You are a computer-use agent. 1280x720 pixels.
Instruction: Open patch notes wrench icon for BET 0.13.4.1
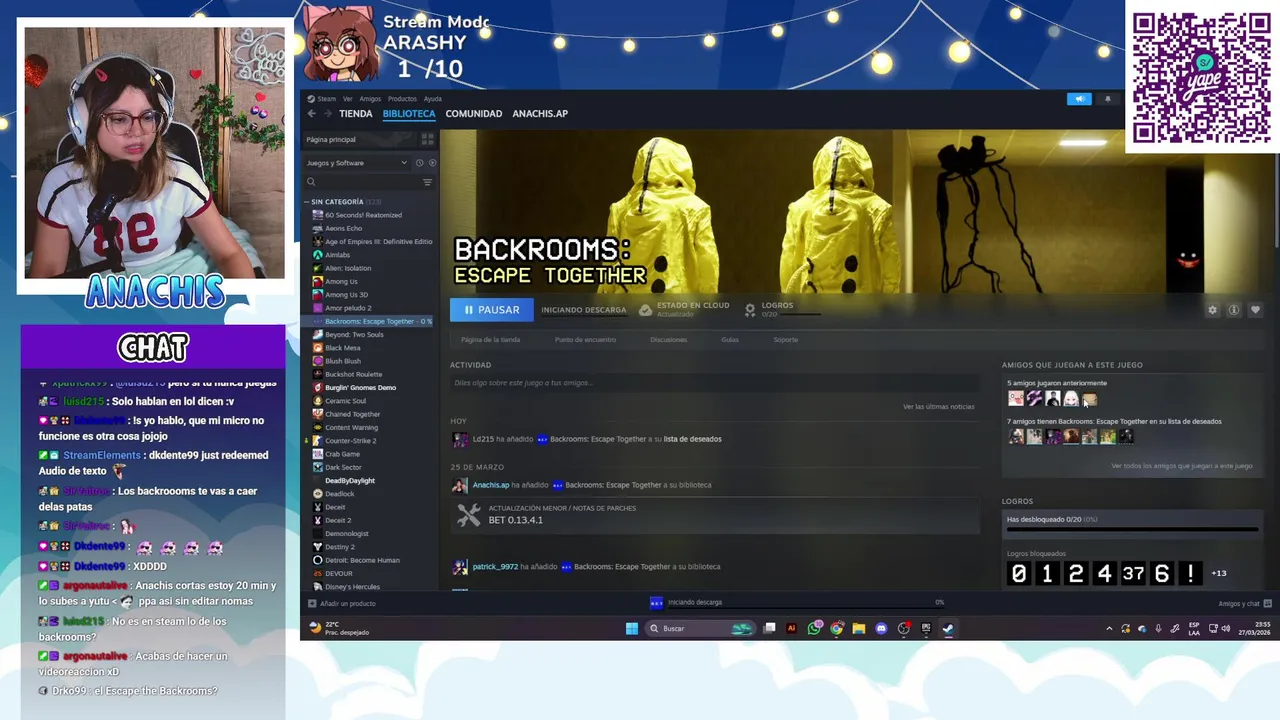tap(468, 515)
